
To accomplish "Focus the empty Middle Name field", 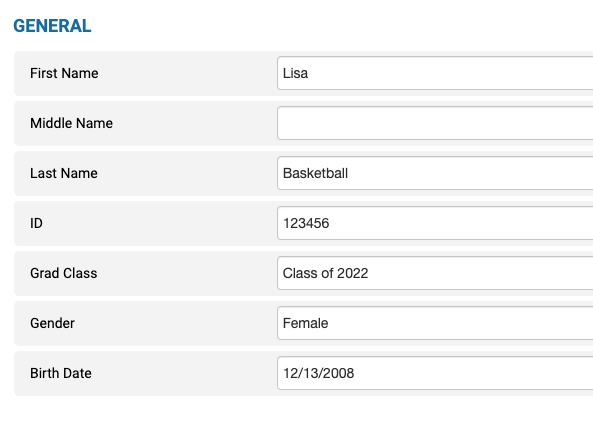I will (x=435, y=123).
